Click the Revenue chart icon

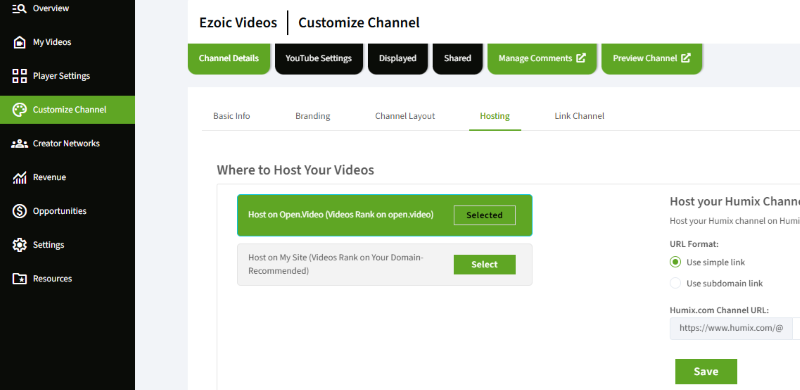click(19, 178)
